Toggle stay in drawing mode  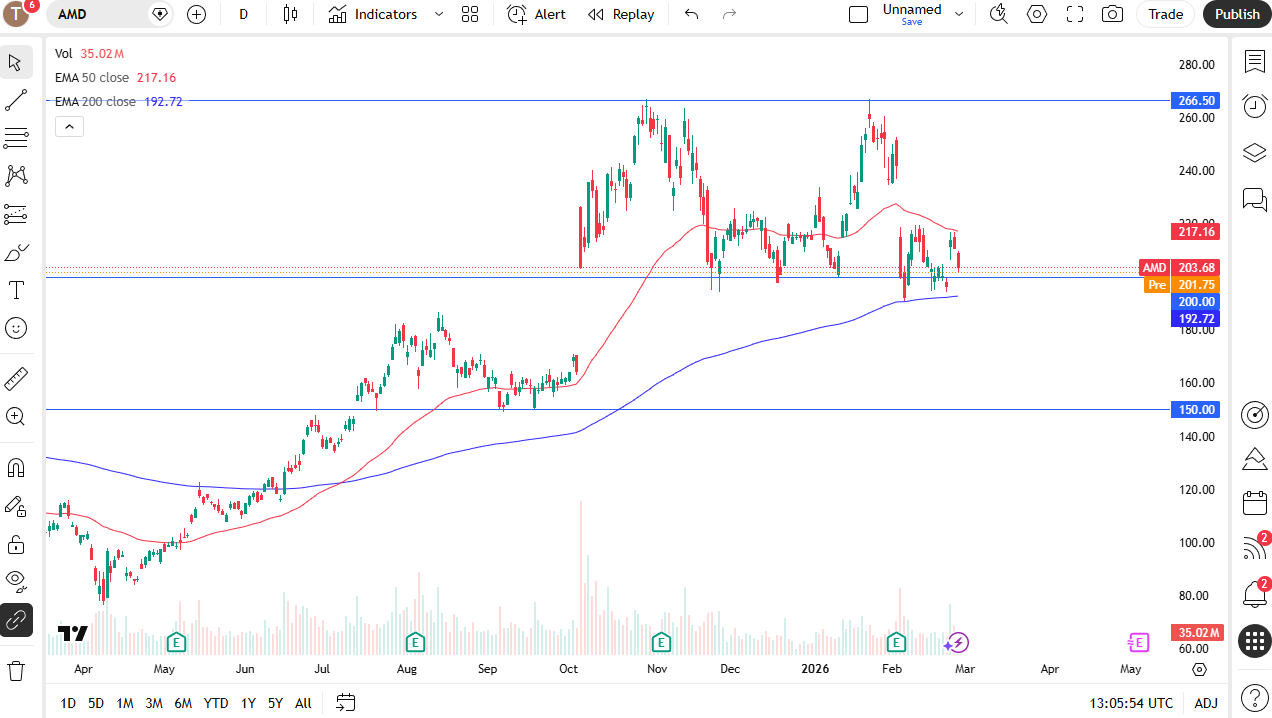[16, 506]
